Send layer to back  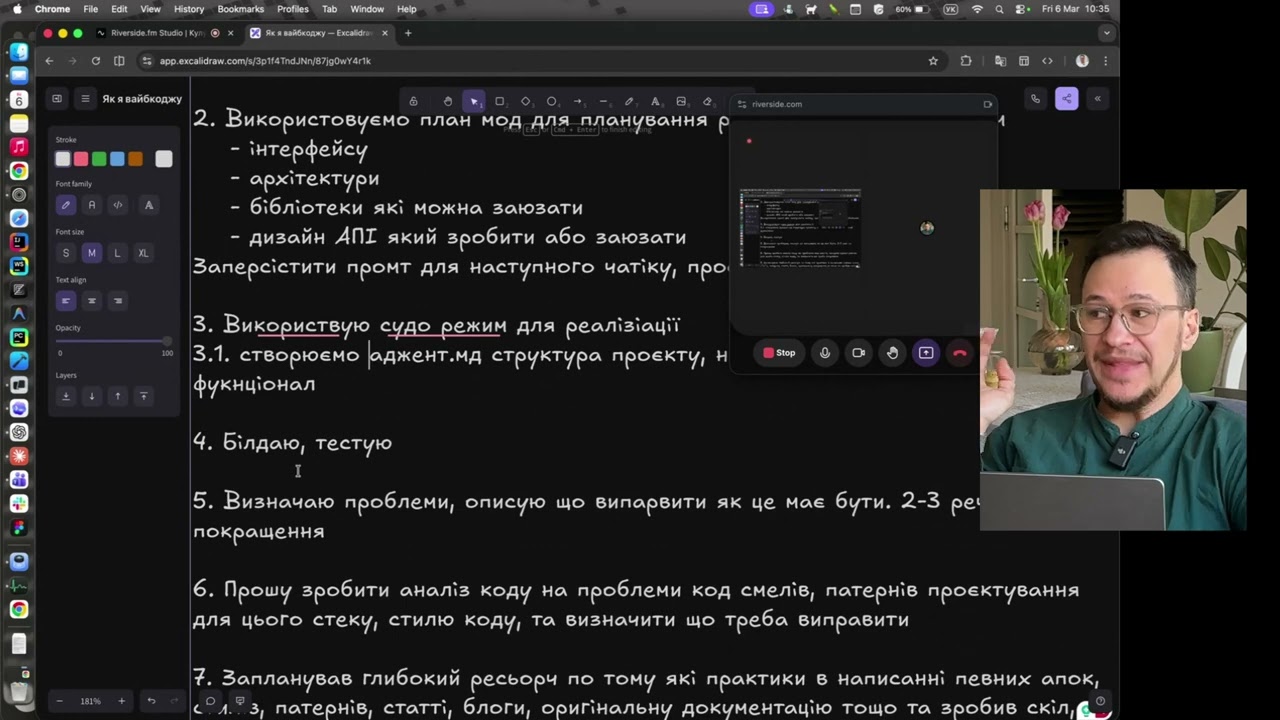tap(66, 396)
